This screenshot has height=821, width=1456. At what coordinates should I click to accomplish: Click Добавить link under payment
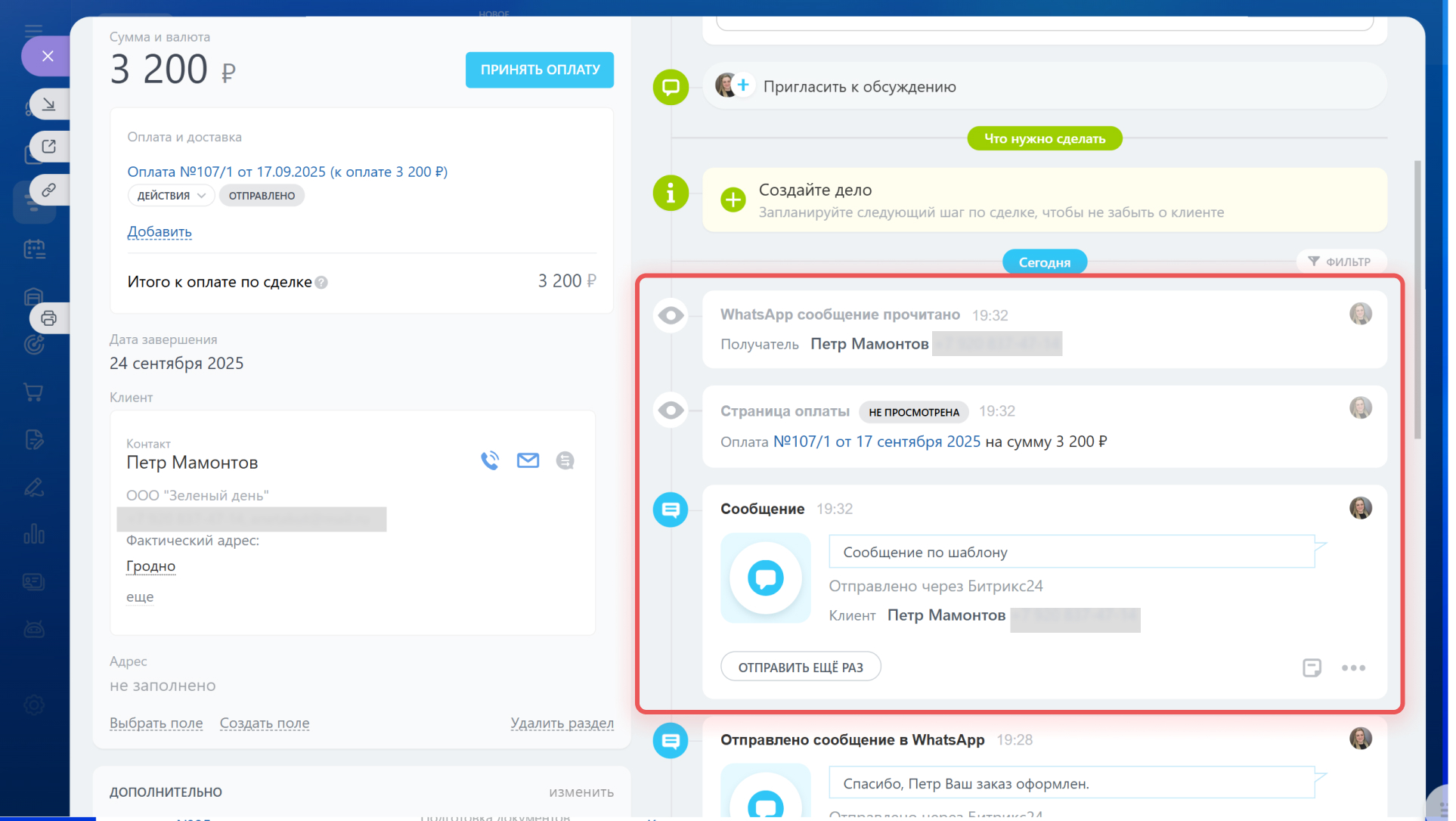[160, 232]
